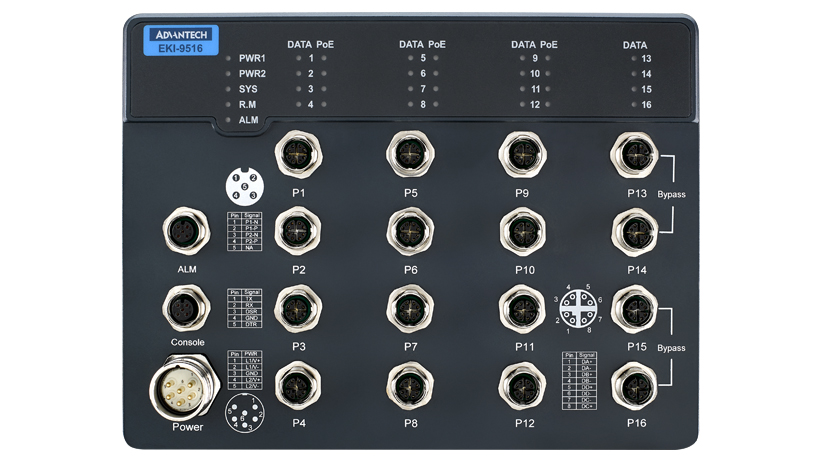
Task: Click the P8 M12 port connector
Action: pyautogui.click(x=410, y=386)
